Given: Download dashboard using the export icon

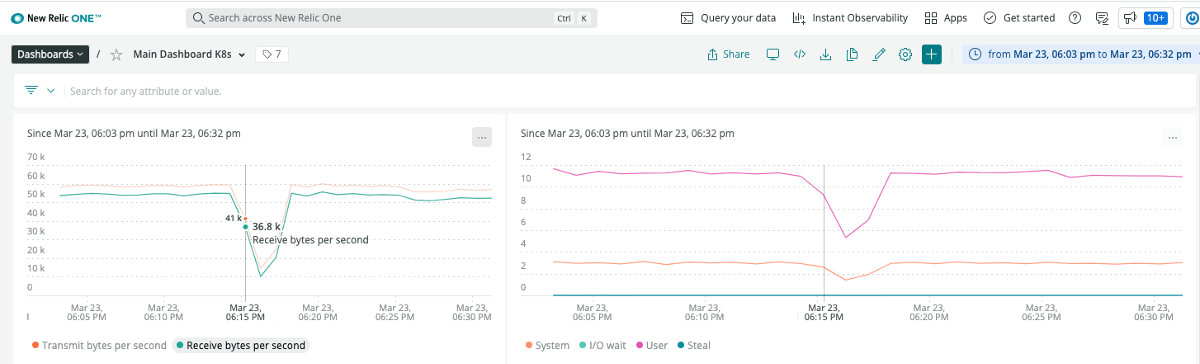Looking at the screenshot, I should point(826,55).
